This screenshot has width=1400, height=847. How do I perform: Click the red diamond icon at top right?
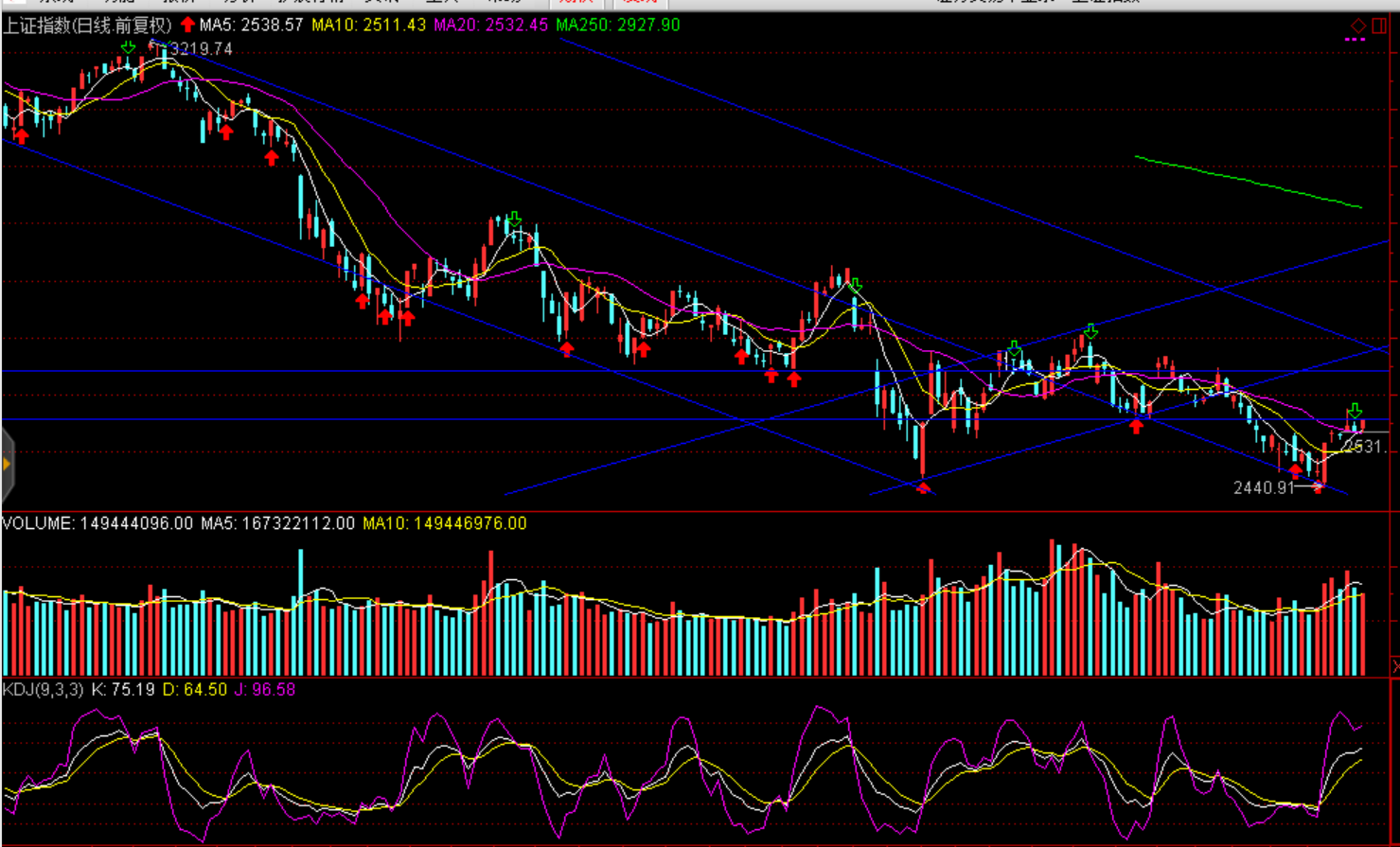(x=1358, y=26)
